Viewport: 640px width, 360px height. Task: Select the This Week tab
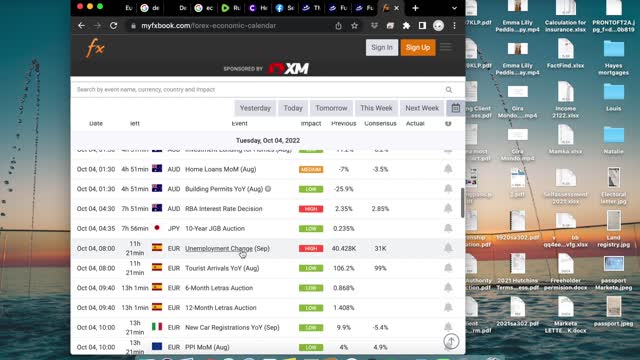point(376,108)
